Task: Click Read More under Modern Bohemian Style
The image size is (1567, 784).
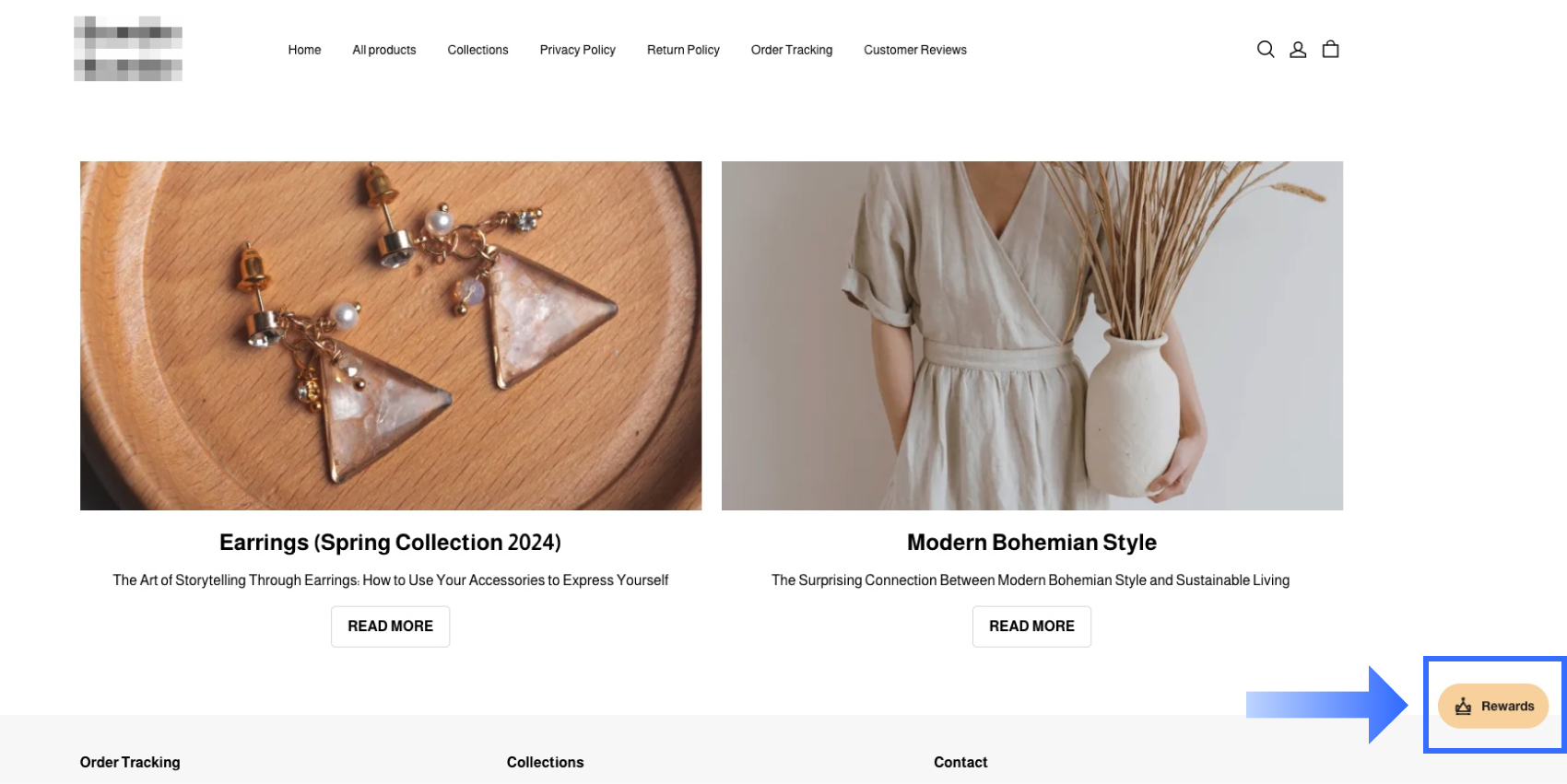Action: point(1031,626)
